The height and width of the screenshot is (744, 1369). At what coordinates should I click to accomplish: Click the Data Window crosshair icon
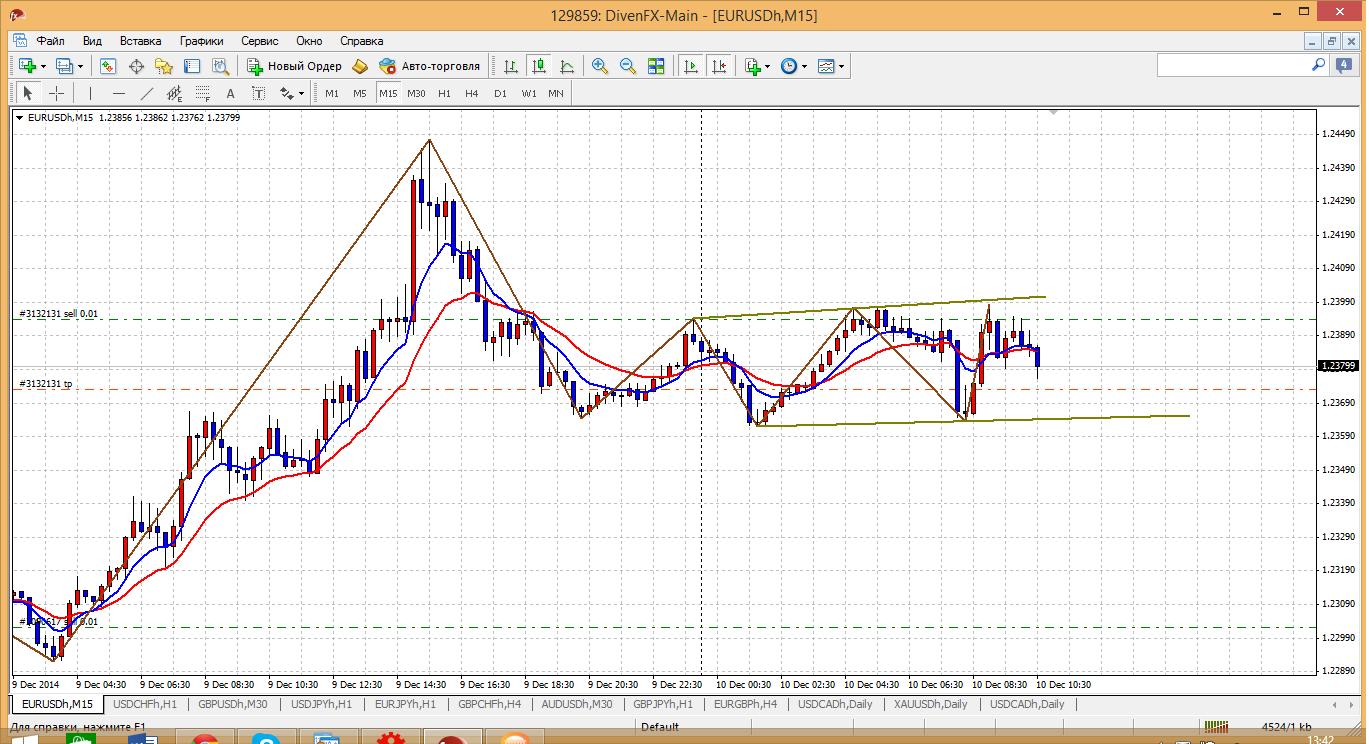136,66
